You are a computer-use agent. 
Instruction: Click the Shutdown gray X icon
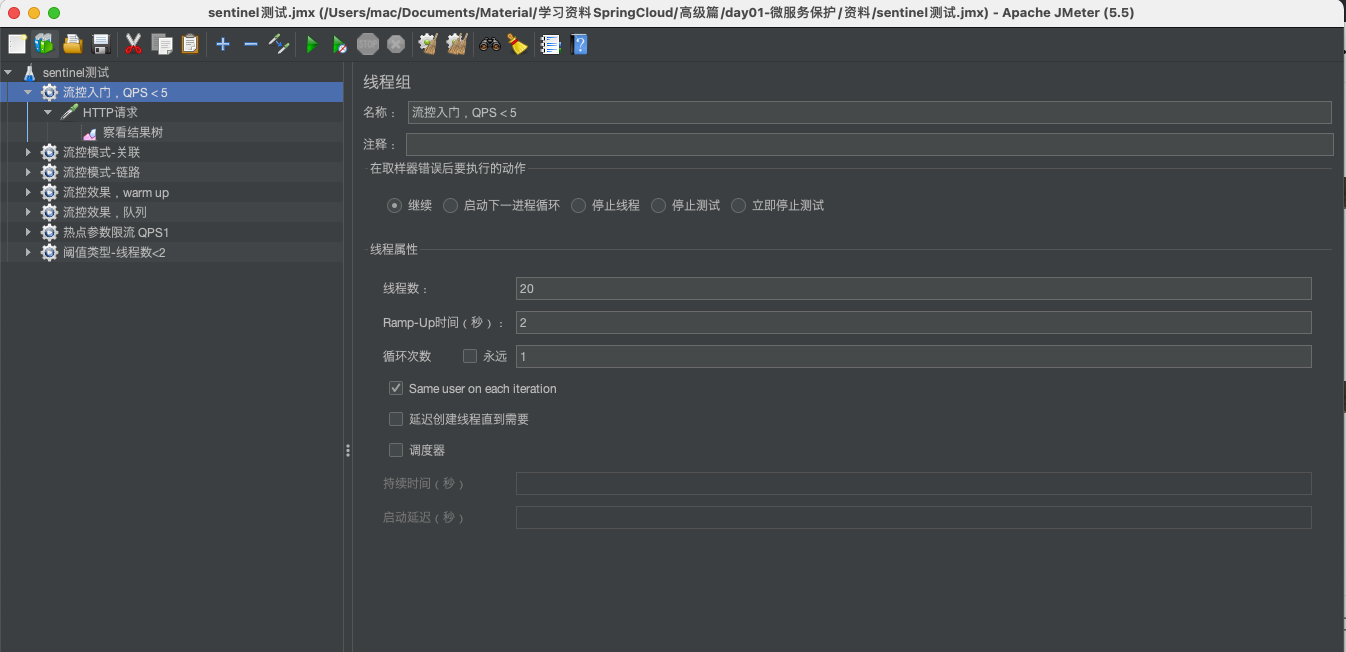click(396, 44)
